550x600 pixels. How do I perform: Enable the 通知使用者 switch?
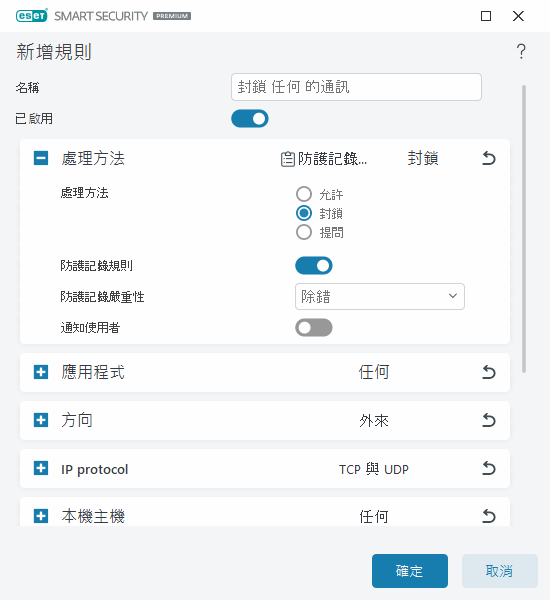pos(313,328)
